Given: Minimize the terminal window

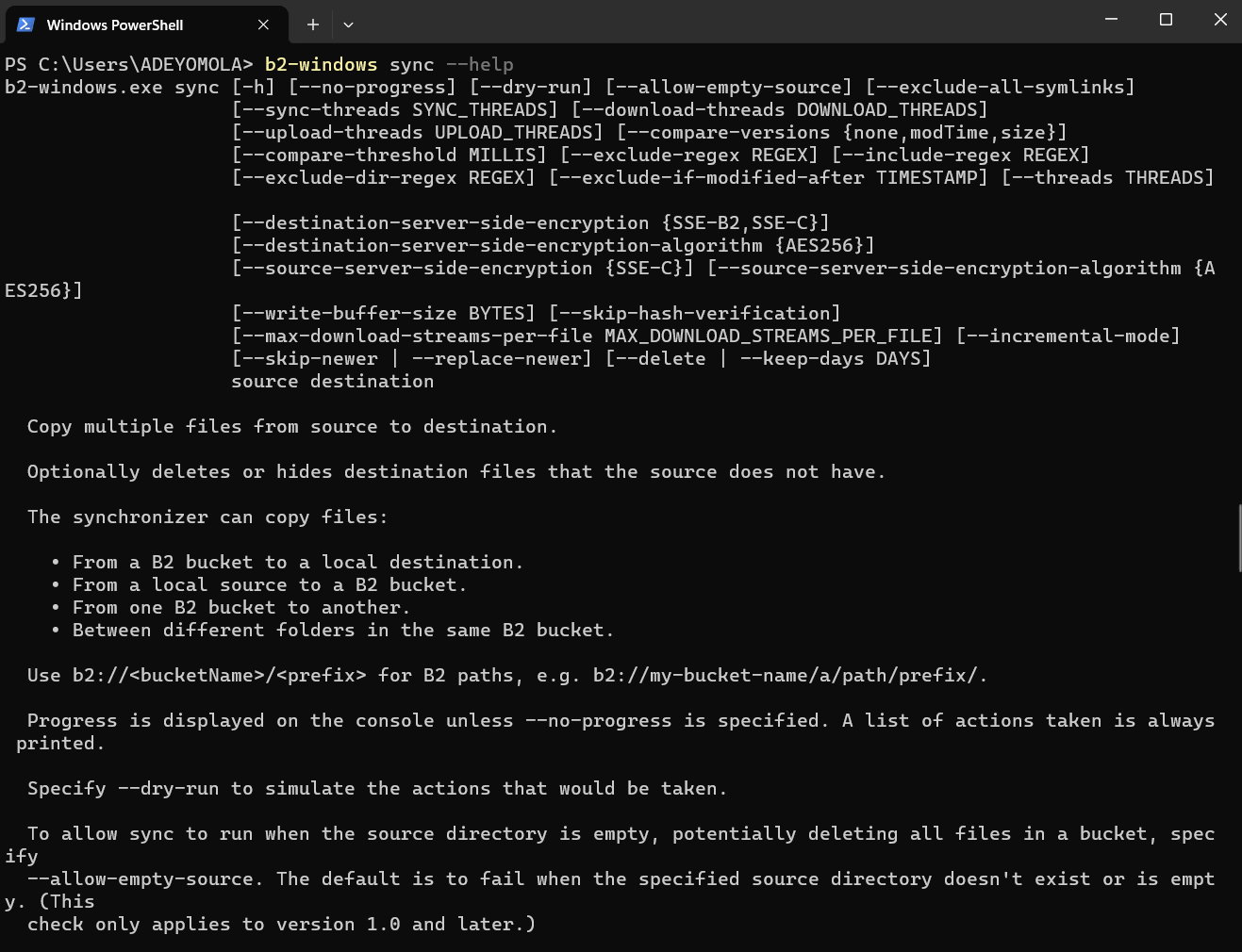Looking at the screenshot, I should [x=1111, y=20].
